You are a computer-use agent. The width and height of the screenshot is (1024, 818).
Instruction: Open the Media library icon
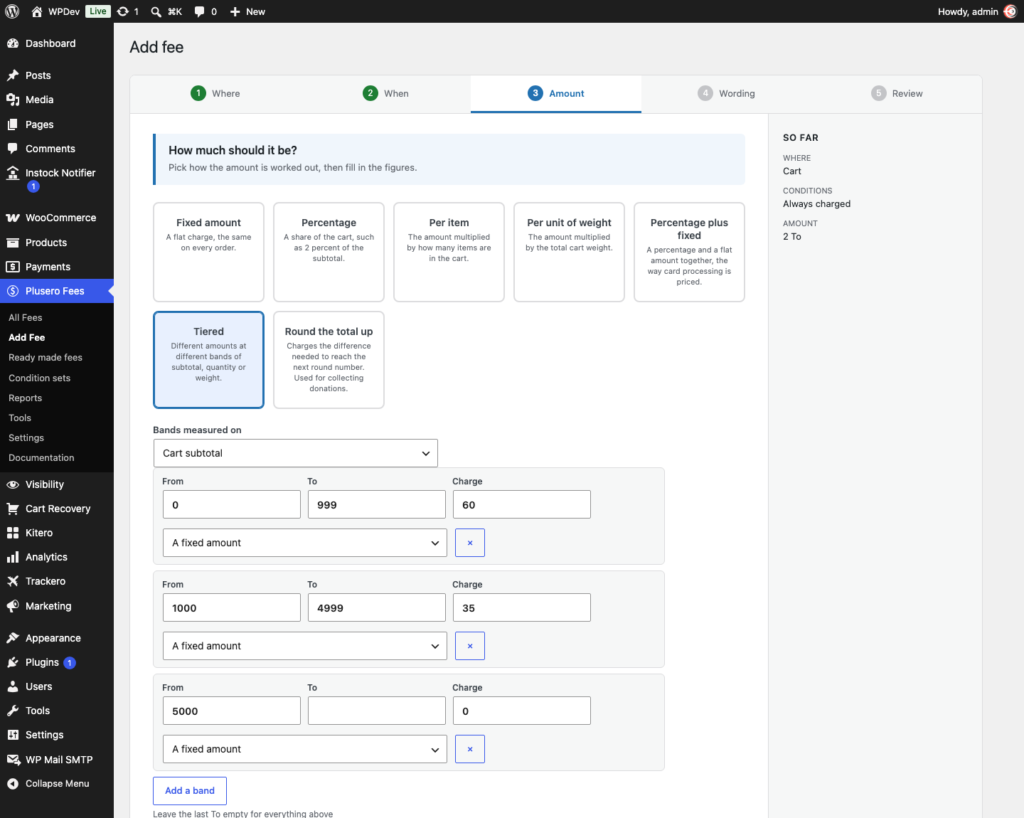coord(12,99)
